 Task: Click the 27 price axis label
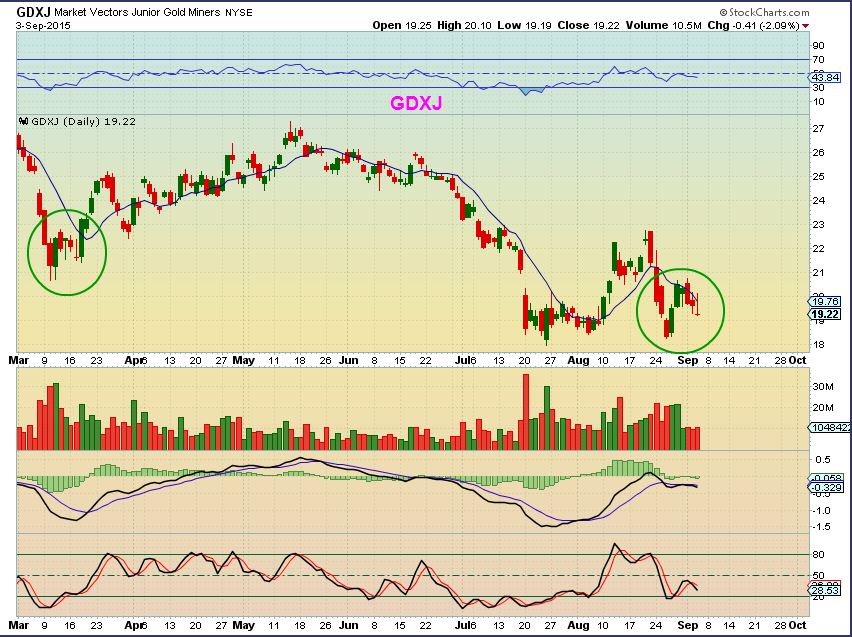click(818, 129)
